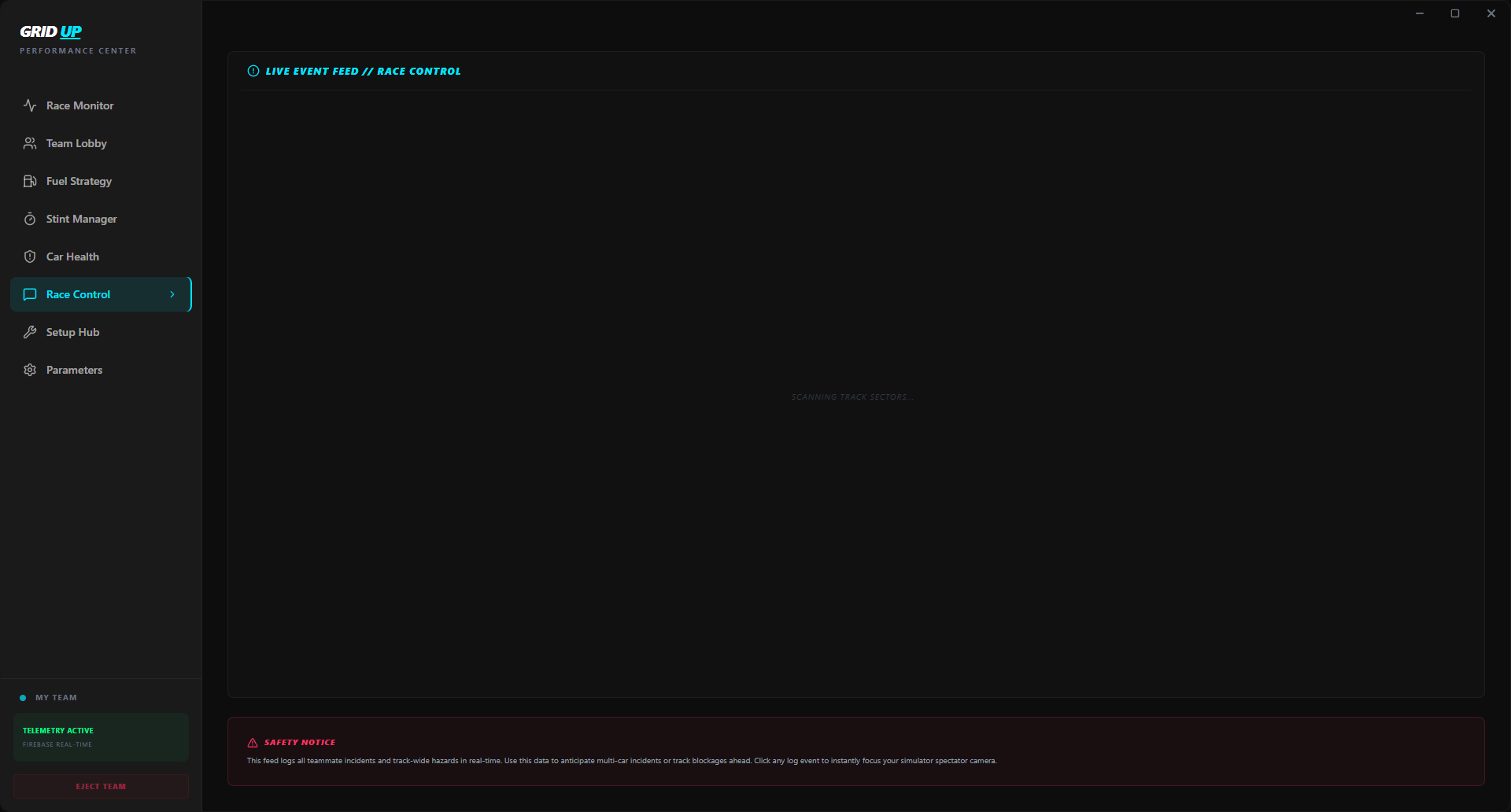Click the Grid Up logo
Viewport: 1511px width, 812px height.
point(51,31)
